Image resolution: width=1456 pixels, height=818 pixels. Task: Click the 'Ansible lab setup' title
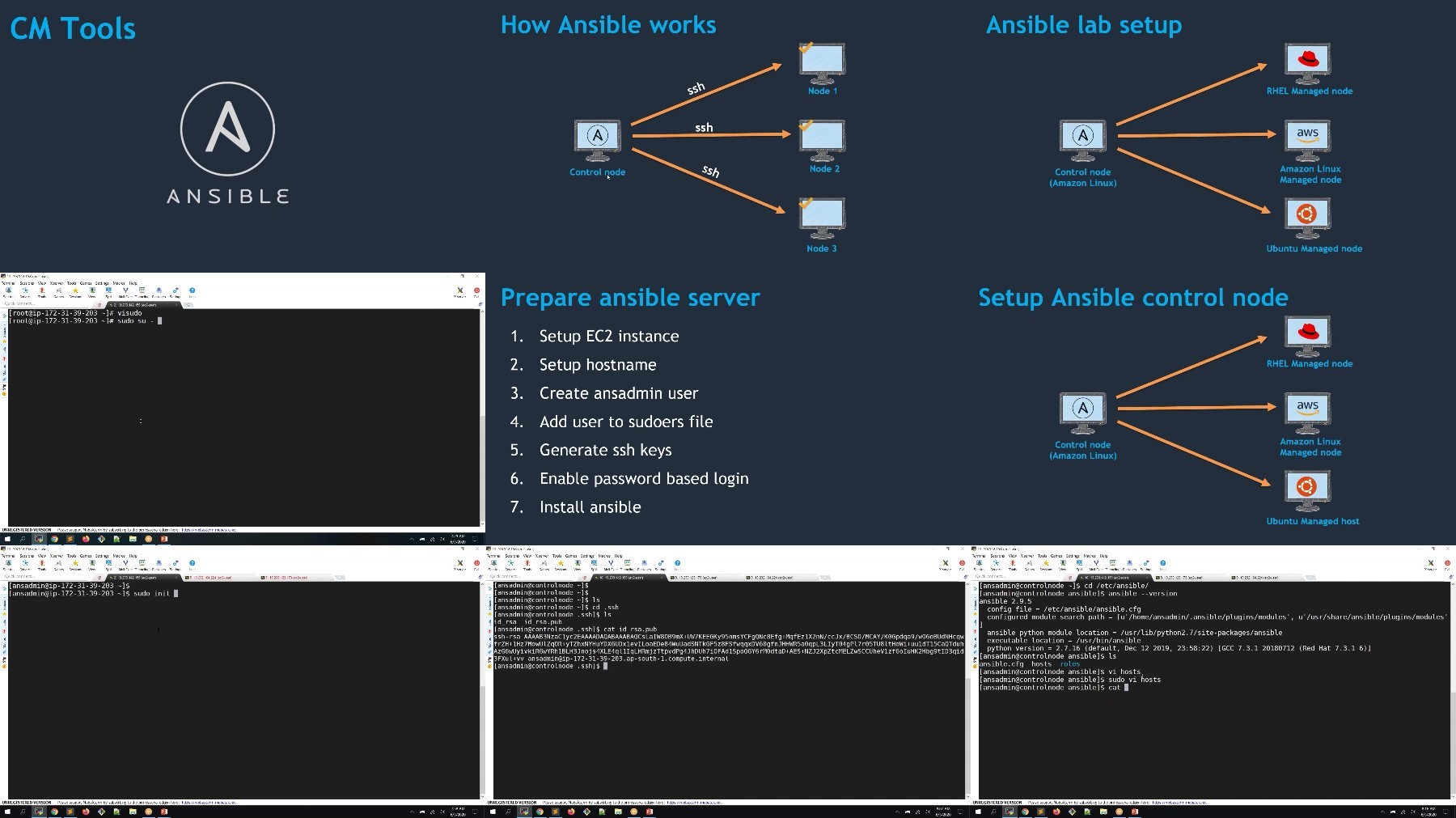point(1084,25)
